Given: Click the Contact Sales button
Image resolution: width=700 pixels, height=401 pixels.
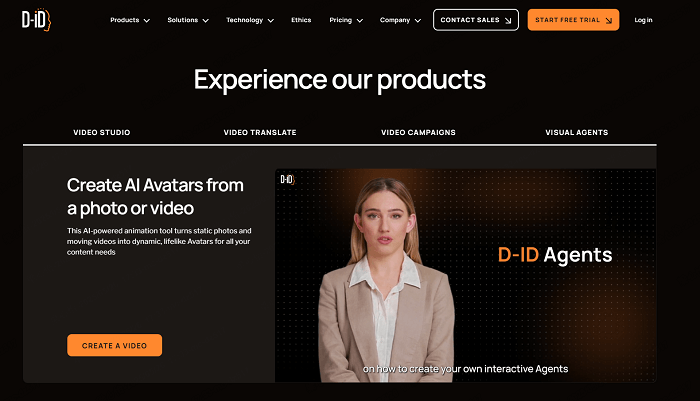Looking at the screenshot, I should pyautogui.click(x=476, y=20).
